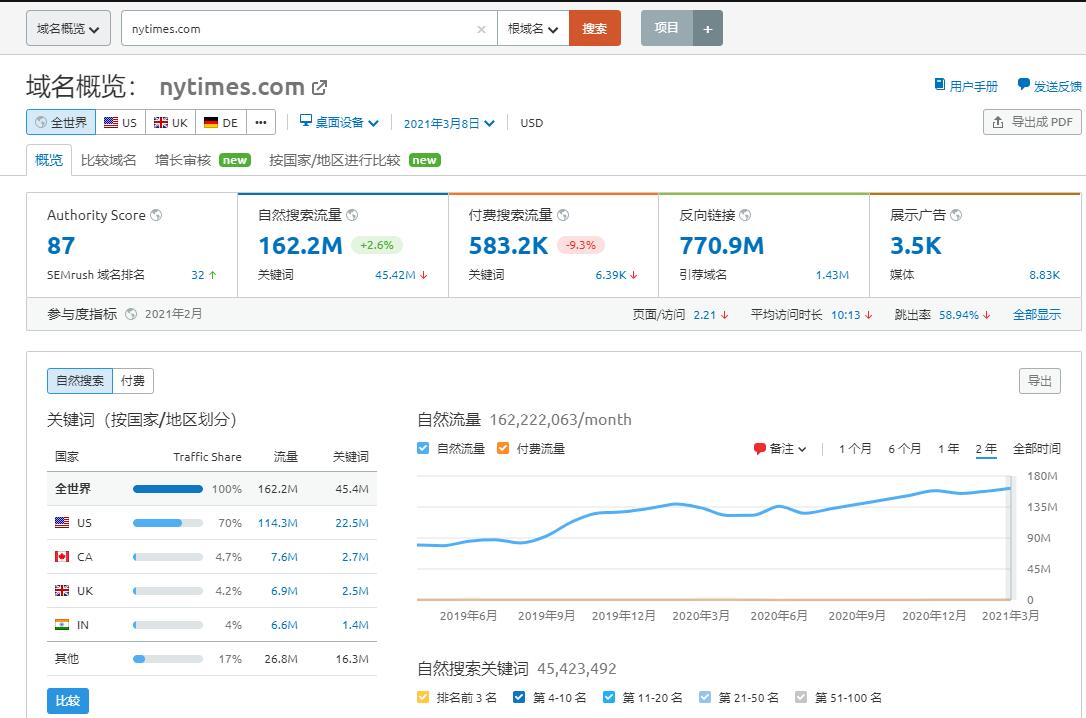Click the blue 比较 button
The image size is (1086, 718).
coord(68,701)
